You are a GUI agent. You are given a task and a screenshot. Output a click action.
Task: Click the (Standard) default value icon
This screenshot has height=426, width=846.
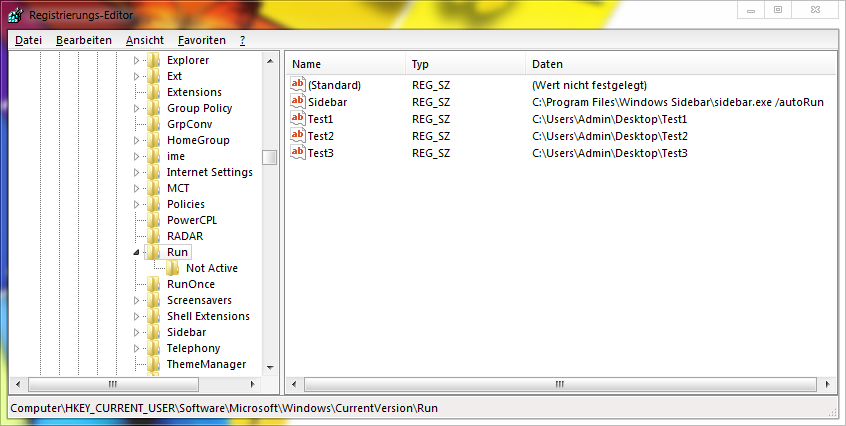[x=297, y=85]
